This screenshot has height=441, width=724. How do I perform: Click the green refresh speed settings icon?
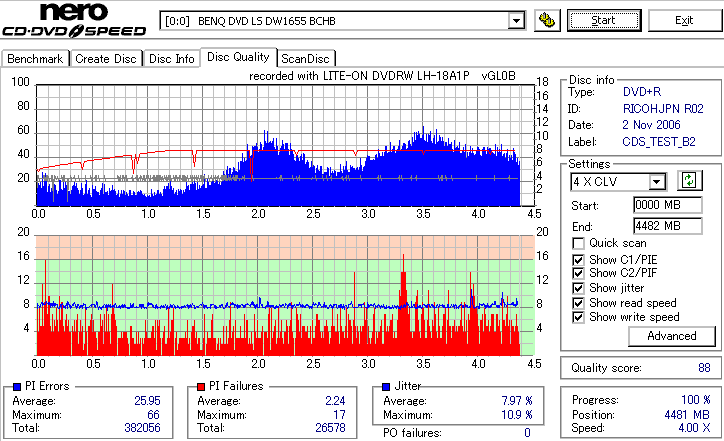[x=689, y=181]
